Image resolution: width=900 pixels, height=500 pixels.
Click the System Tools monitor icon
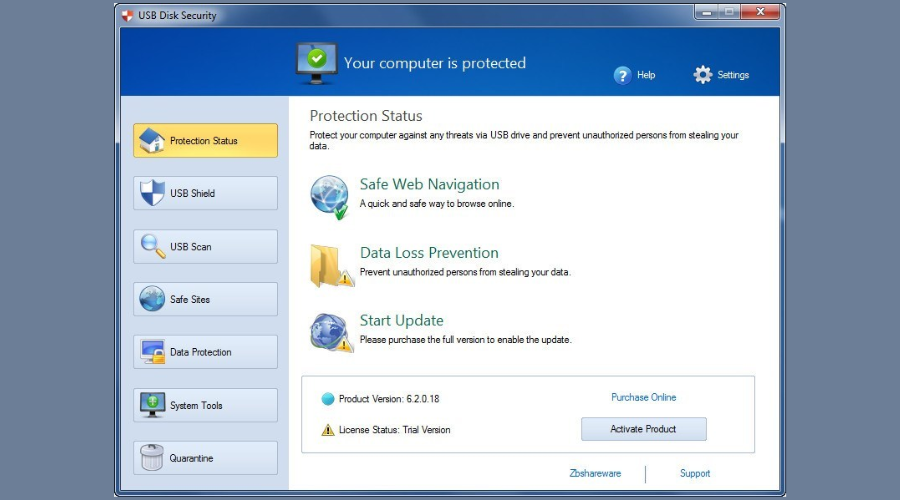coord(152,405)
